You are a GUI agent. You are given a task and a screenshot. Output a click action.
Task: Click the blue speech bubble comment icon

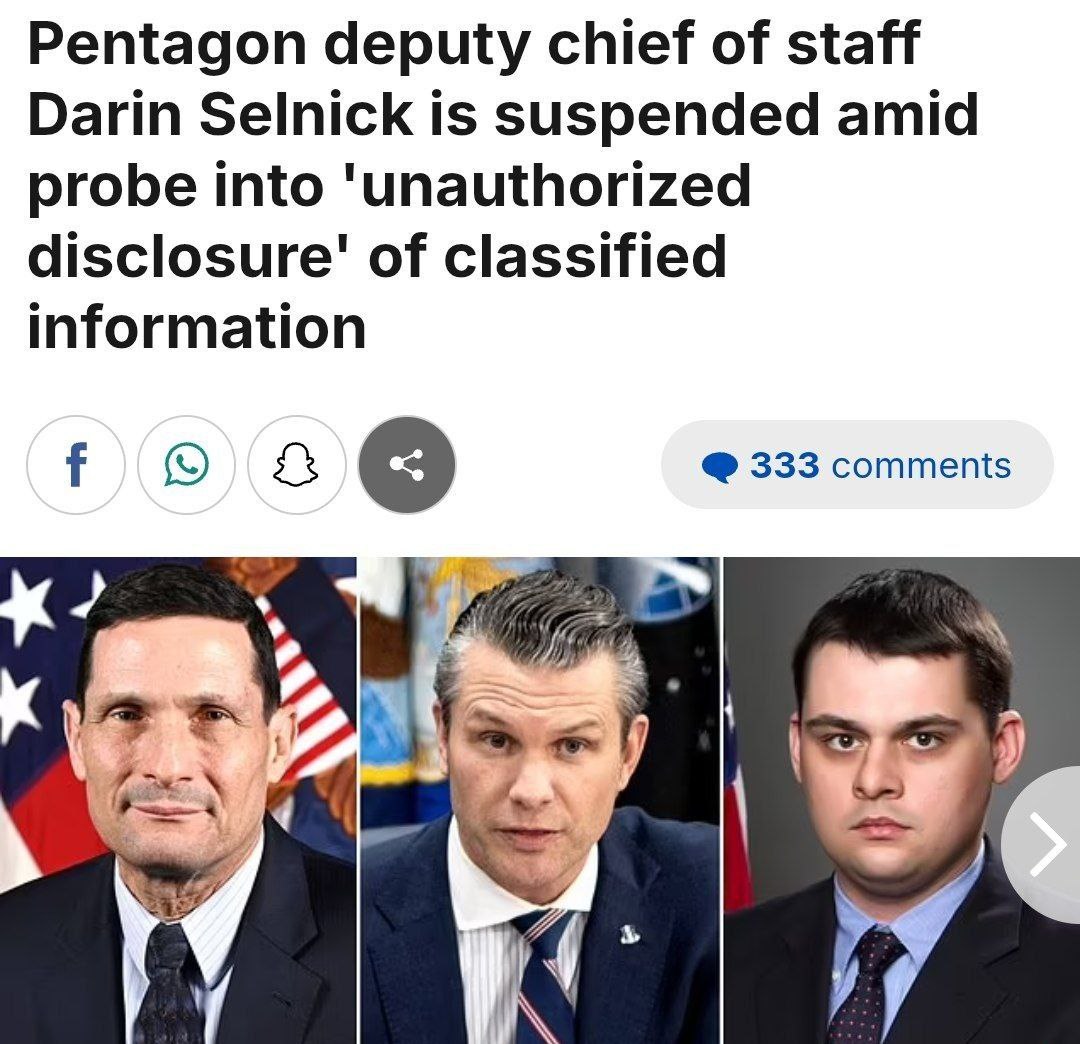tap(720, 466)
